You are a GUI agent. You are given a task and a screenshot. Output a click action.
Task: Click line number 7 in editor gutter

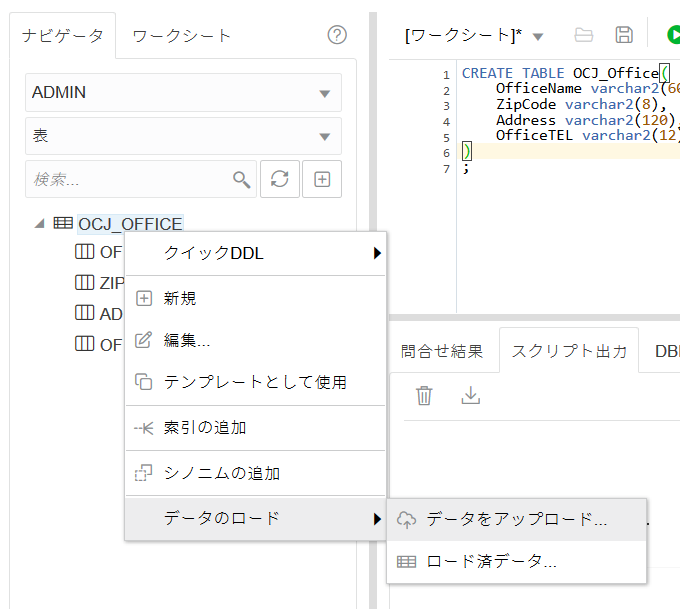coord(446,169)
